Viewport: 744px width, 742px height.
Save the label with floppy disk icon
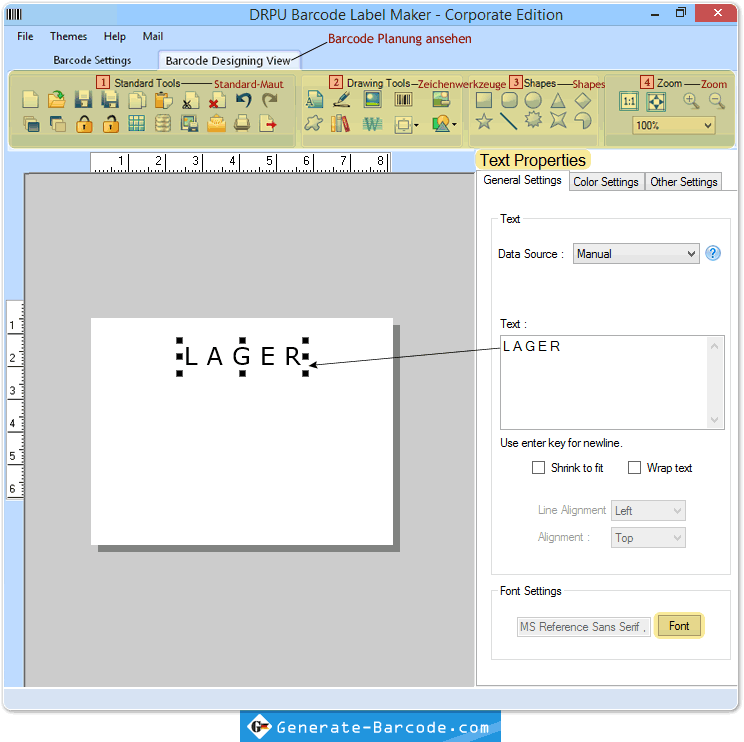(84, 100)
